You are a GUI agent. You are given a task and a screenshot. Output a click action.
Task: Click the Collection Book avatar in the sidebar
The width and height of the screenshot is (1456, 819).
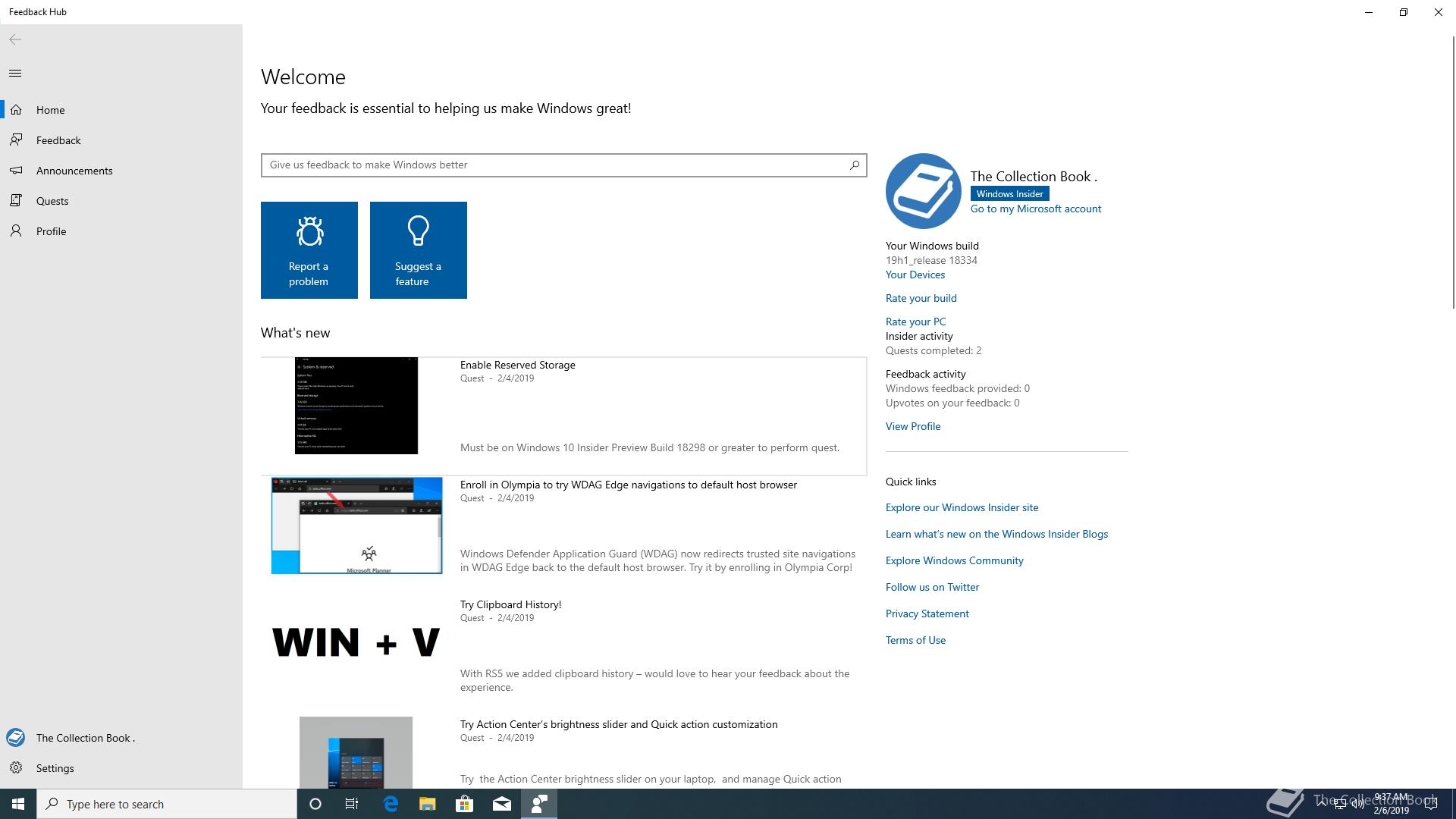[15, 738]
